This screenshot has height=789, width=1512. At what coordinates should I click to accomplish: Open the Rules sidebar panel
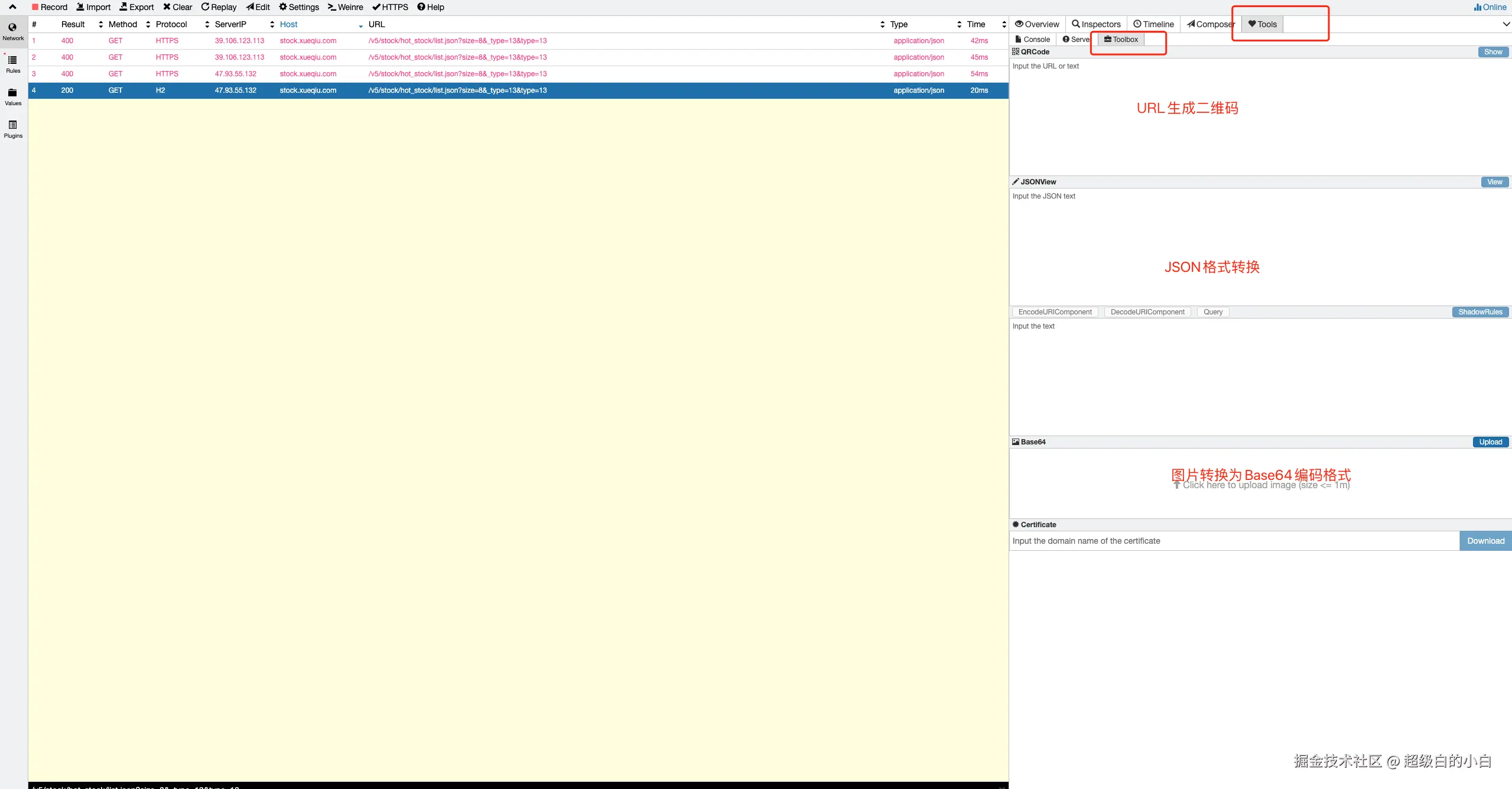[x=12, y=64]
